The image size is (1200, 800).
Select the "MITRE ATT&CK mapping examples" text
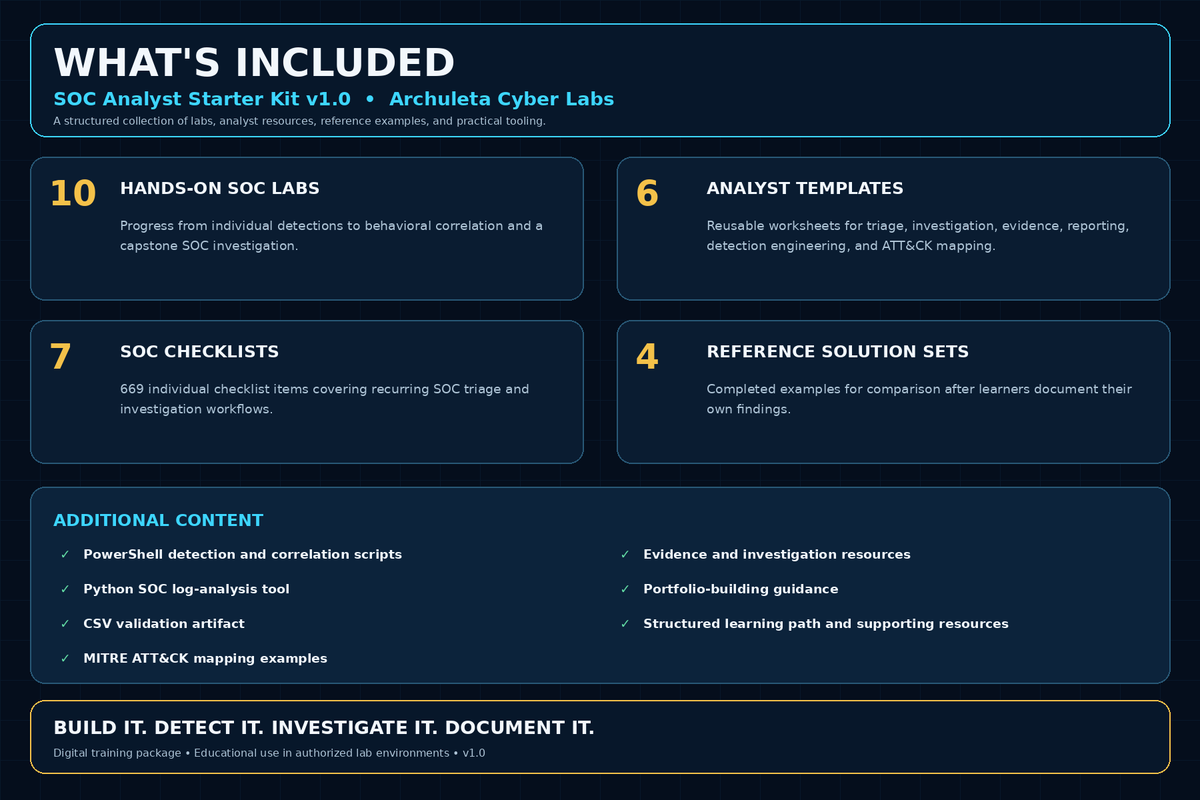point(205,658)
